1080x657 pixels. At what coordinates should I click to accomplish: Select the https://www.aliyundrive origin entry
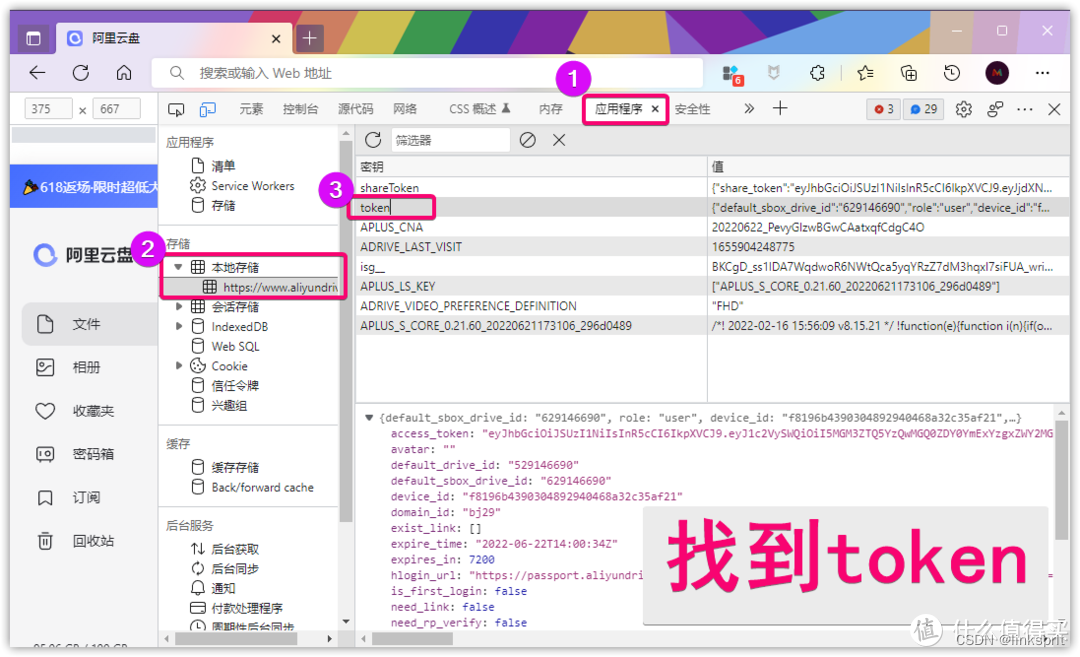(270, 287)
